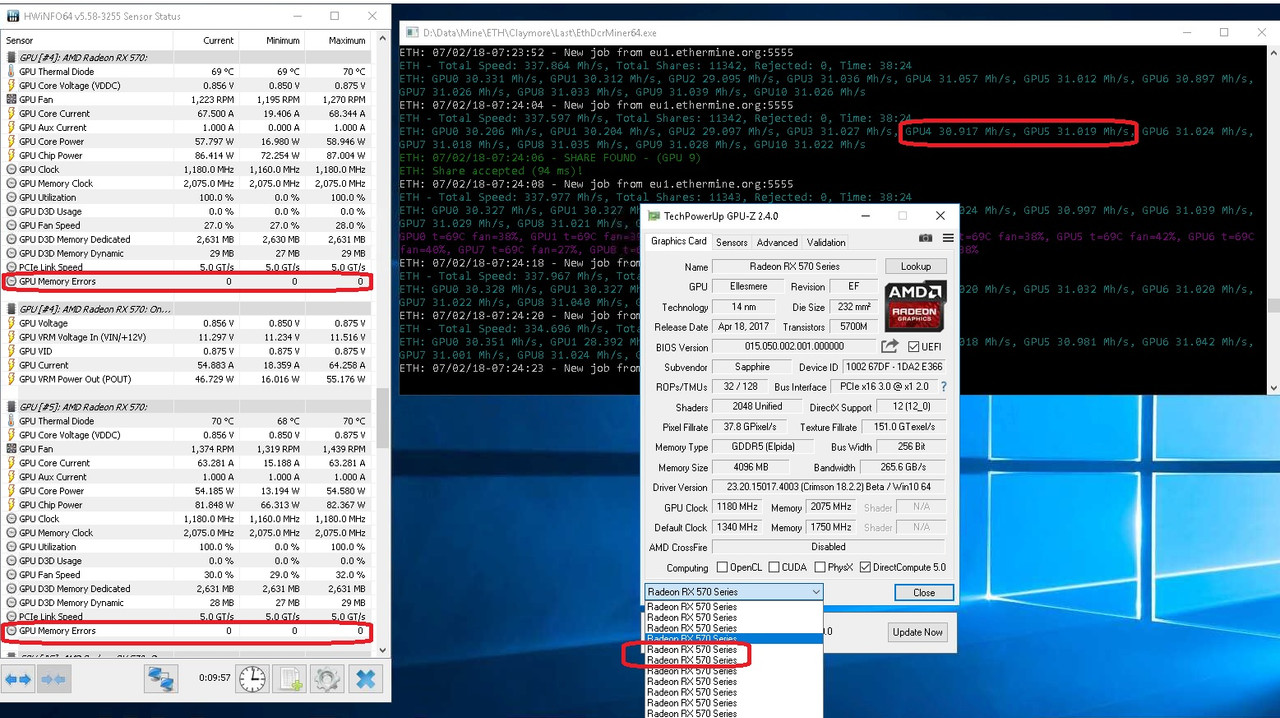This screenshot has width=1280, height=718.
Task: Toggle the DirectCompute 5.0 checkbox
Action: click(866, 568)
